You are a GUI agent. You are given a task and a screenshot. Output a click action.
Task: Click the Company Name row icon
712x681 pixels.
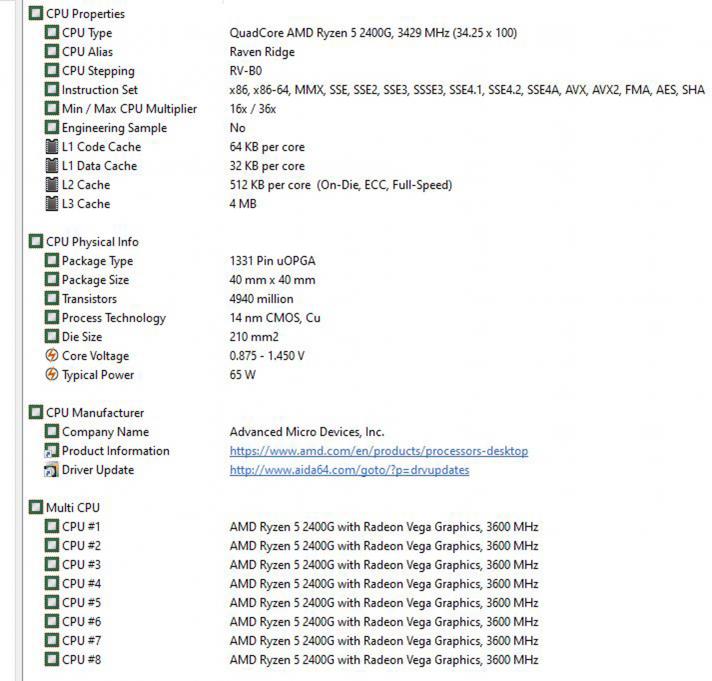52,431
